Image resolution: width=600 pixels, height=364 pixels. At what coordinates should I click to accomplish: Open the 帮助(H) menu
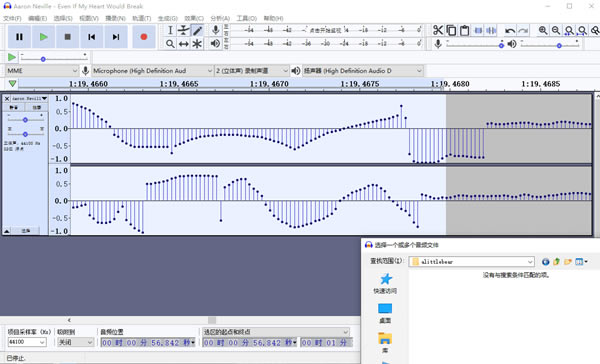click(273, 18)
